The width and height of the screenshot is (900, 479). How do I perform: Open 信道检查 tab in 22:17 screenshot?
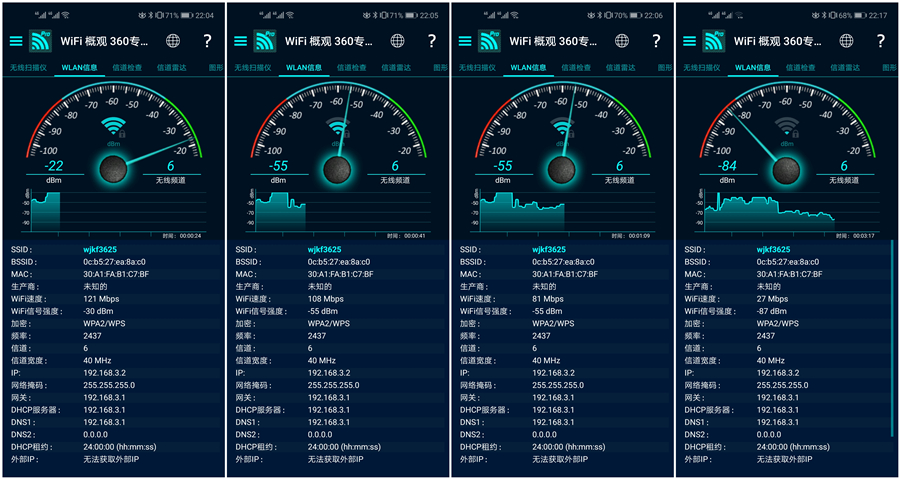[801, 68]
